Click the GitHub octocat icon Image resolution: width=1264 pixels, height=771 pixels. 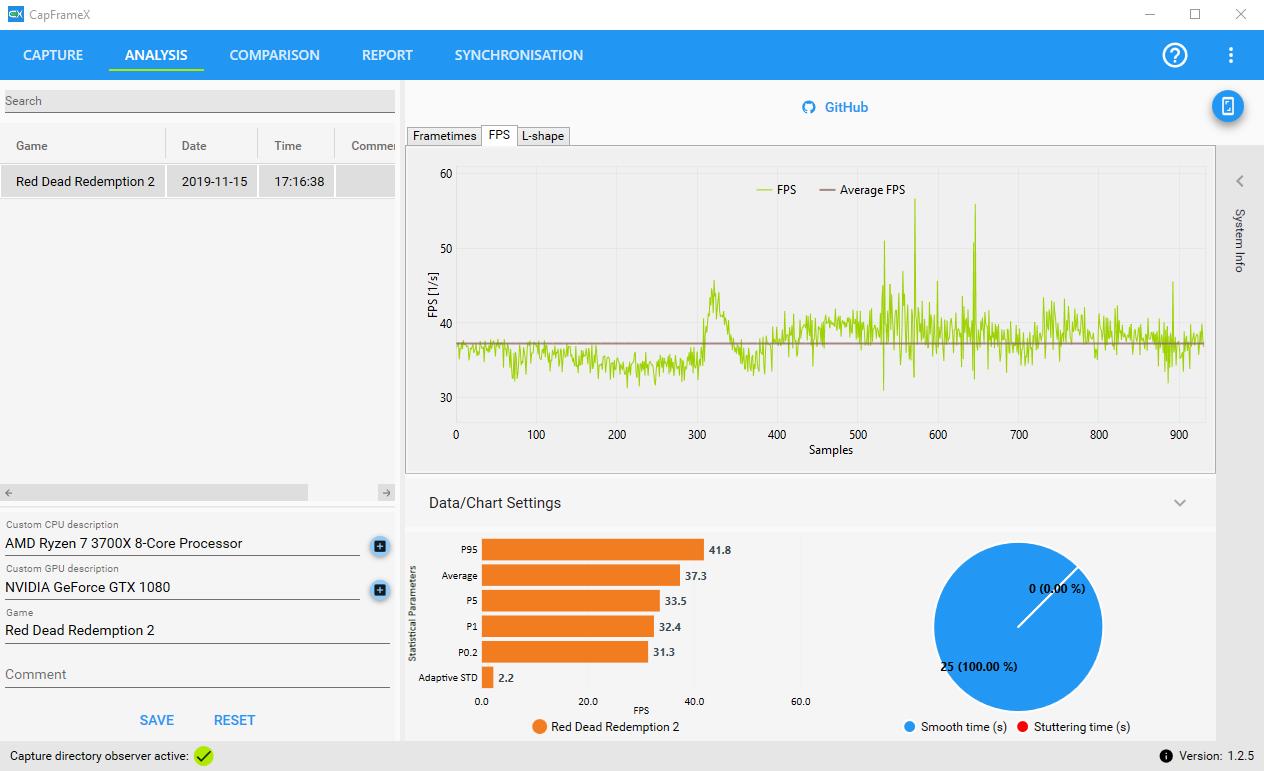[809, 107]
